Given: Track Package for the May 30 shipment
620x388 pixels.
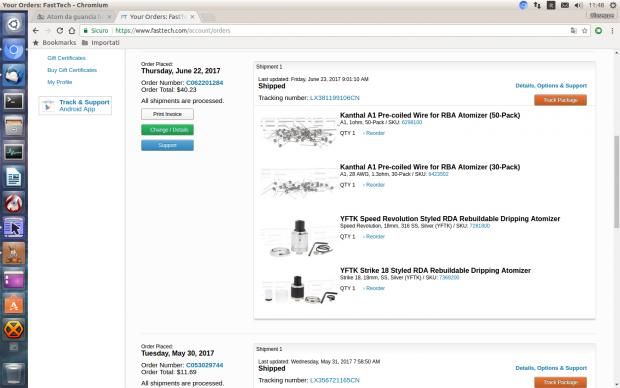Looking at the screenshot, I should coord(560,382).
